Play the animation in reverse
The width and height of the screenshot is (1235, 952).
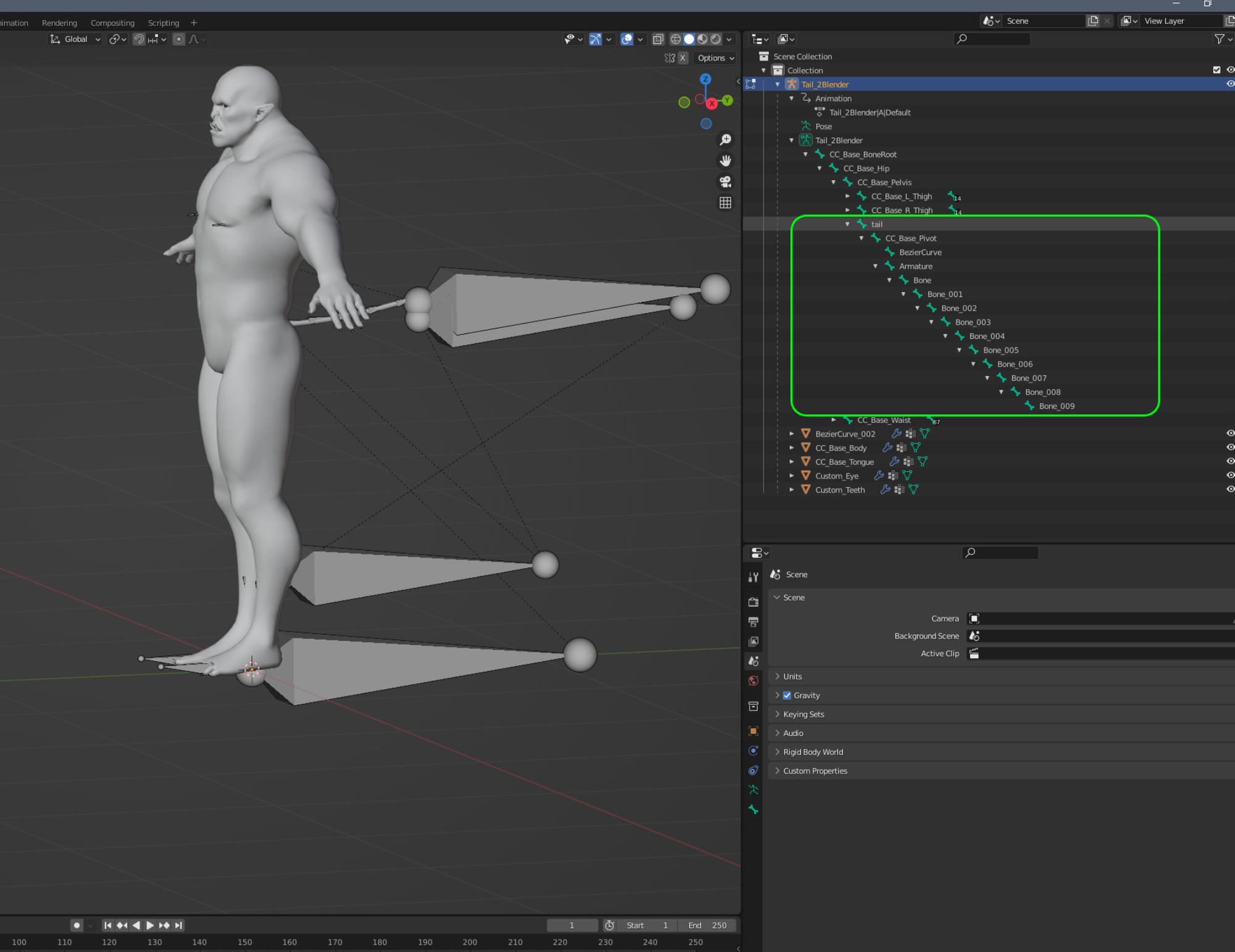click(136, 925)
